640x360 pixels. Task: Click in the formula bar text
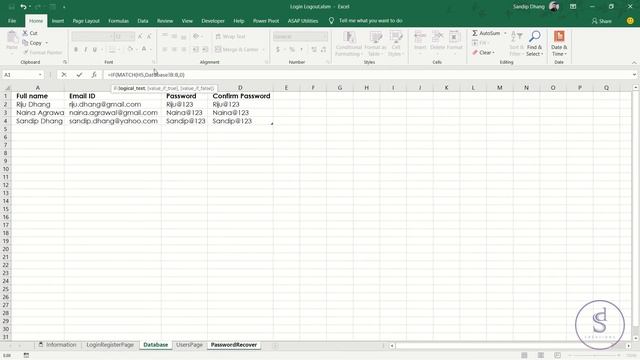(146, 75)
